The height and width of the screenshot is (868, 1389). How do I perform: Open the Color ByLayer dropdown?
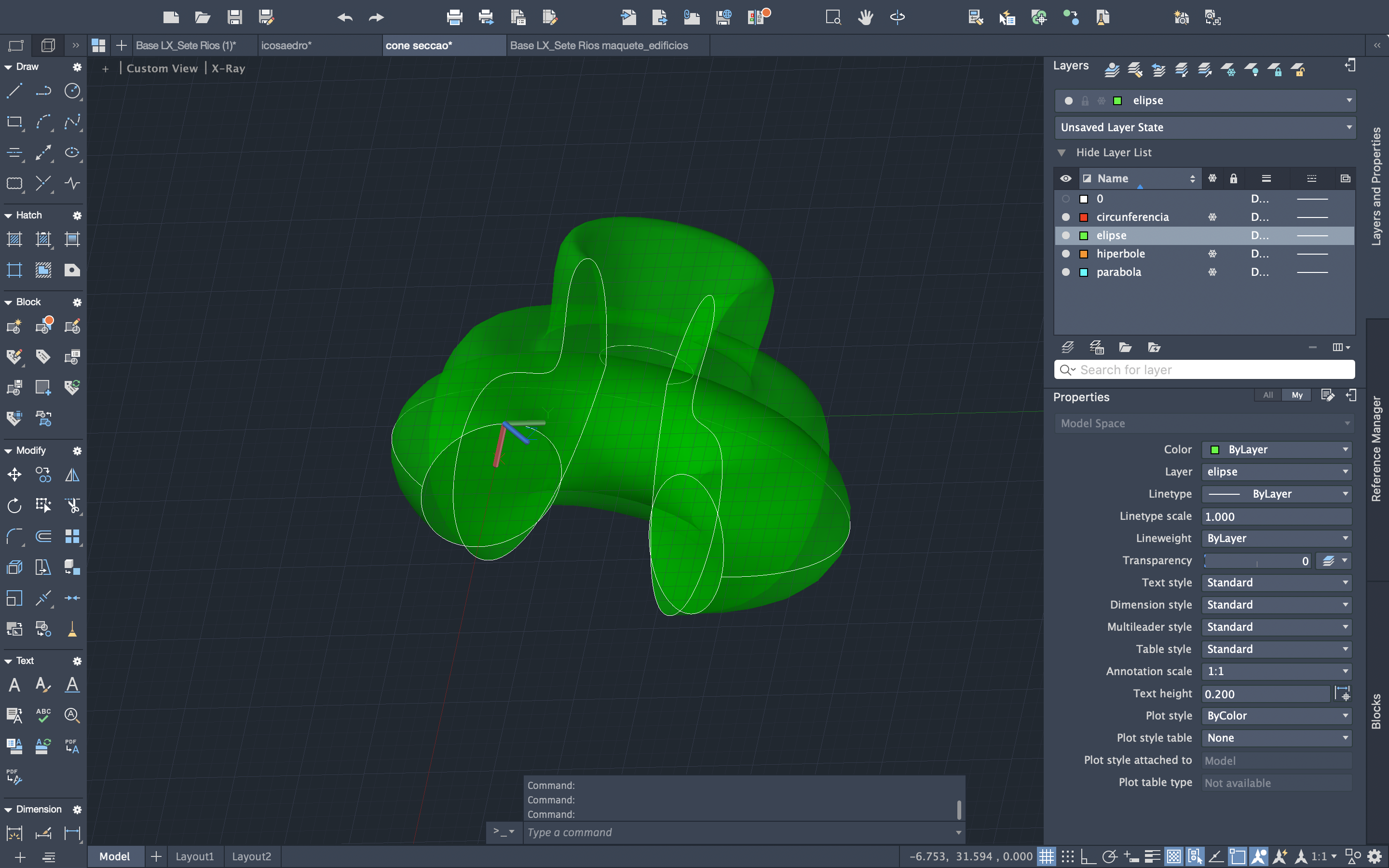pos(1277,449)
